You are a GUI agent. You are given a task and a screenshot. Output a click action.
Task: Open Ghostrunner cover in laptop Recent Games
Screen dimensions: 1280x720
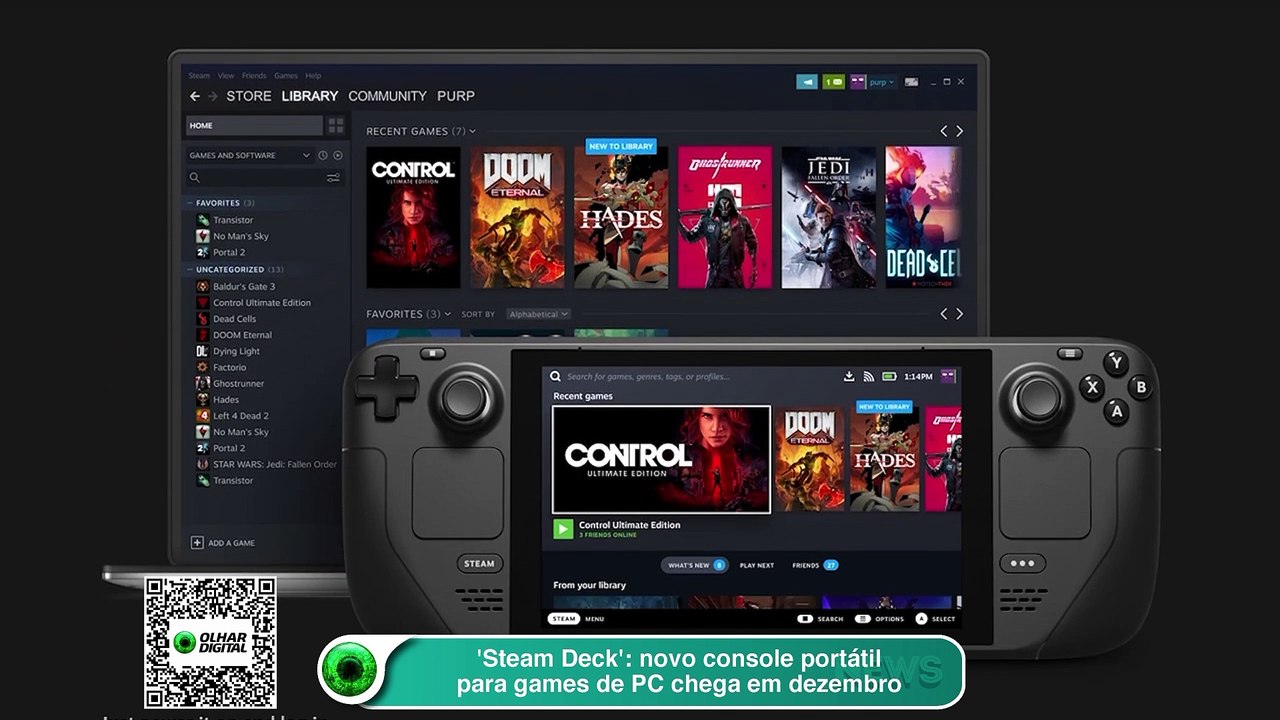tap(725, 218)
